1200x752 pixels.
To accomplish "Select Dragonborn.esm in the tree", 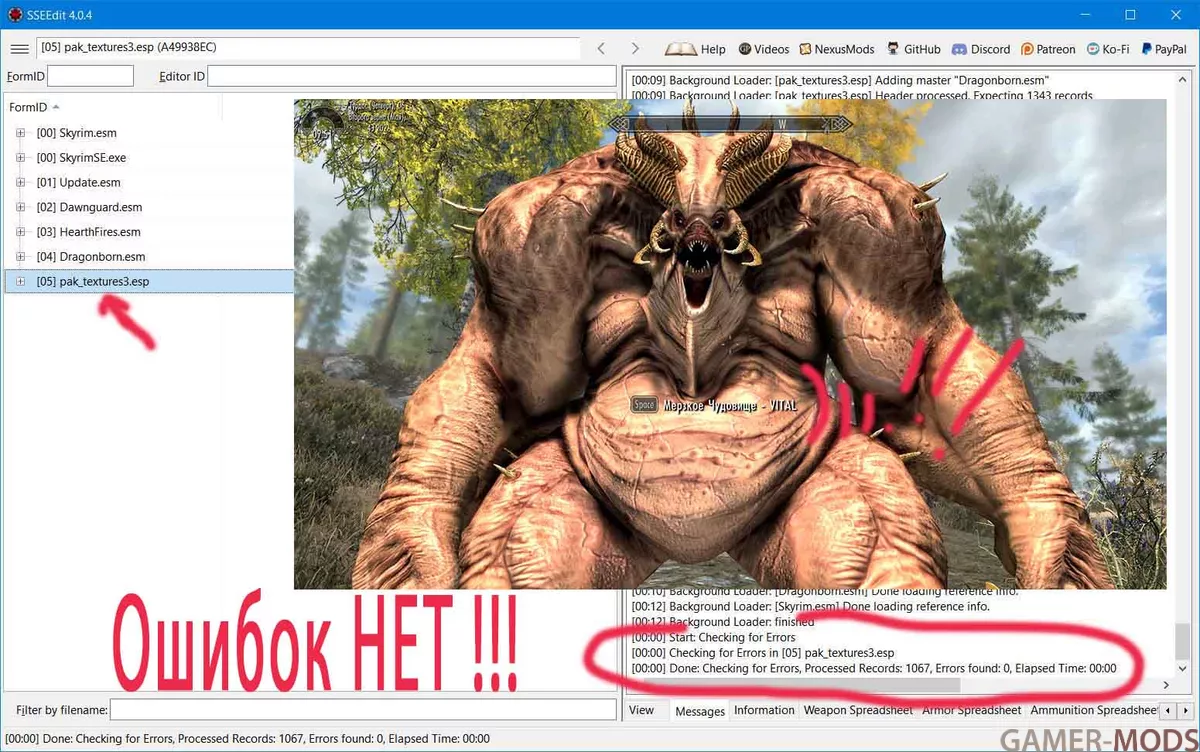I will click(x=91, y=257).
